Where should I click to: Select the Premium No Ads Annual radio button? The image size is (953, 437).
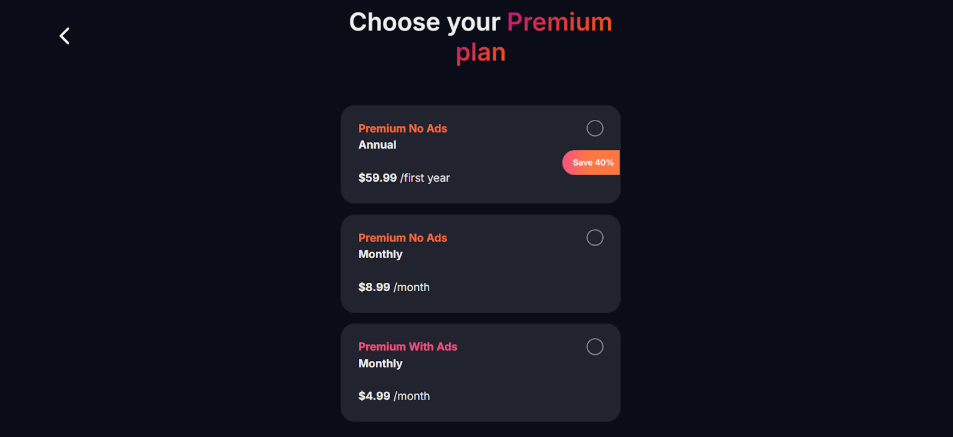click(594, 128)
